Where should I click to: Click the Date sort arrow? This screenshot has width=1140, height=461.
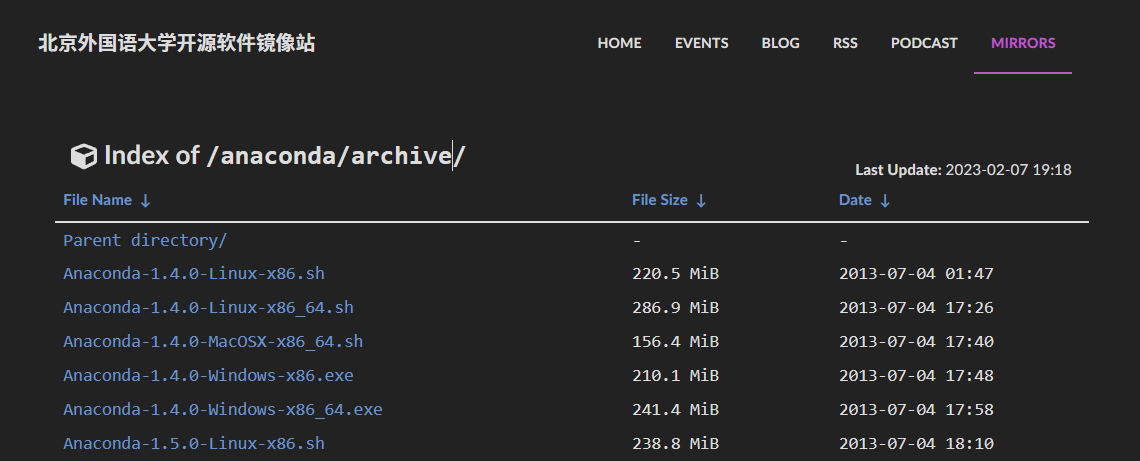(885, 201)
